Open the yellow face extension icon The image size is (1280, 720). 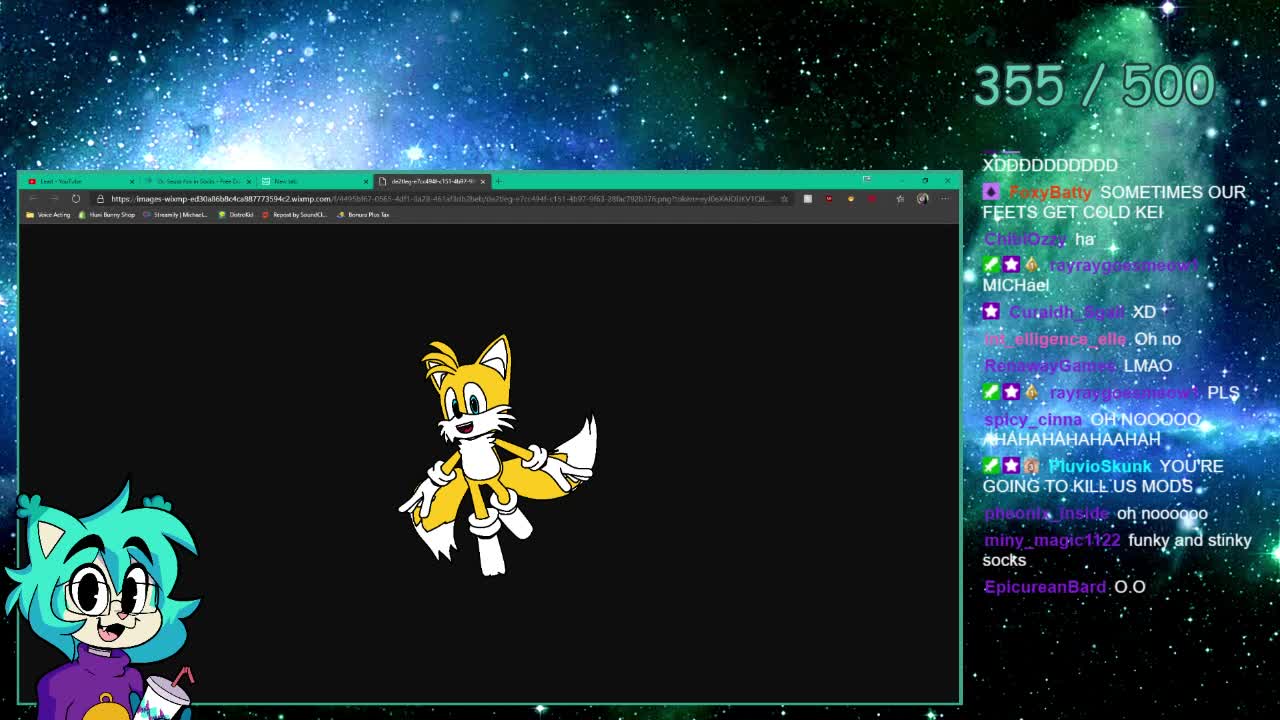pyautogui.click(x=851, y=198)
